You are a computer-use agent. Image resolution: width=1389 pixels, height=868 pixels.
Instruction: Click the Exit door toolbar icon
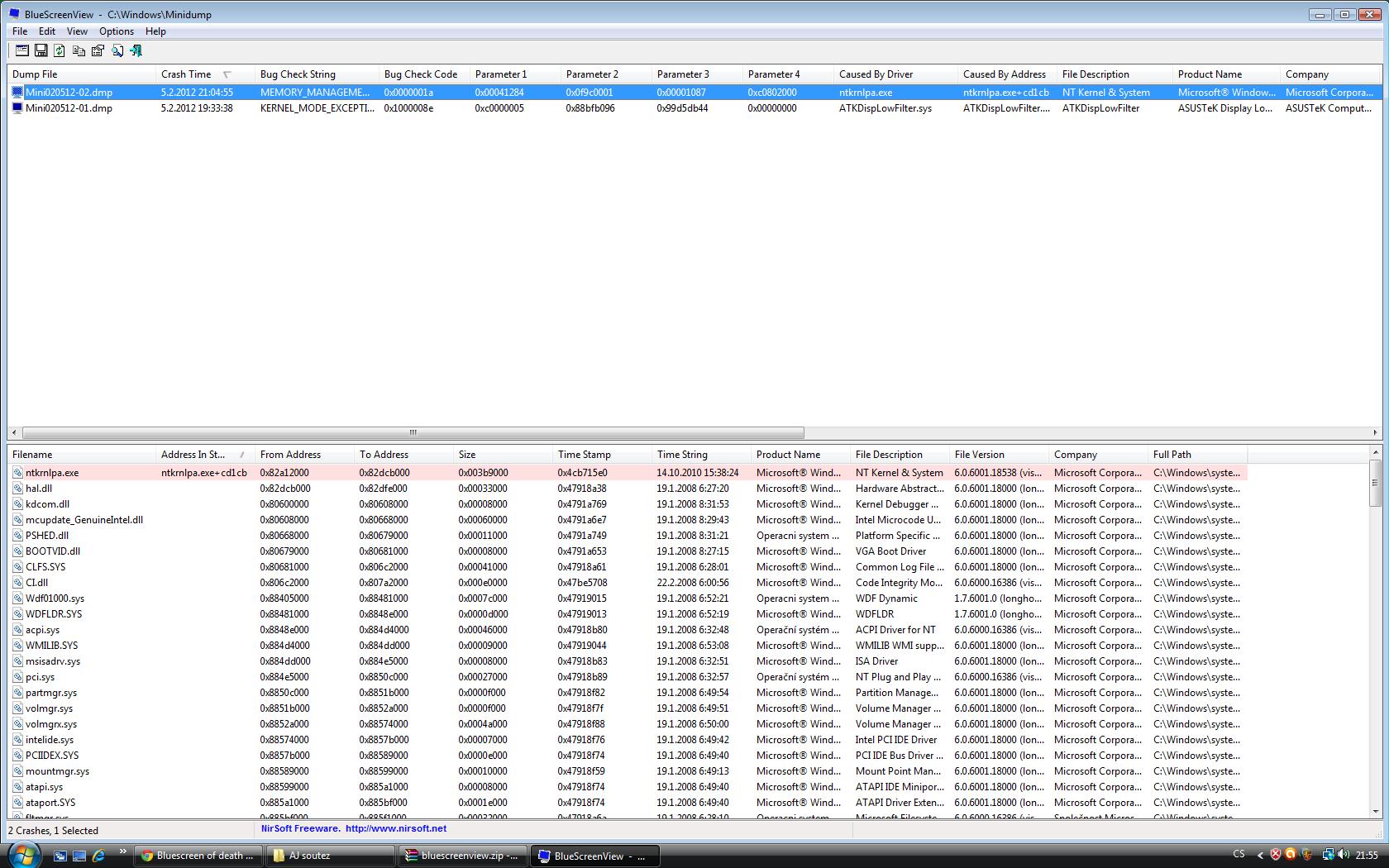136,50
